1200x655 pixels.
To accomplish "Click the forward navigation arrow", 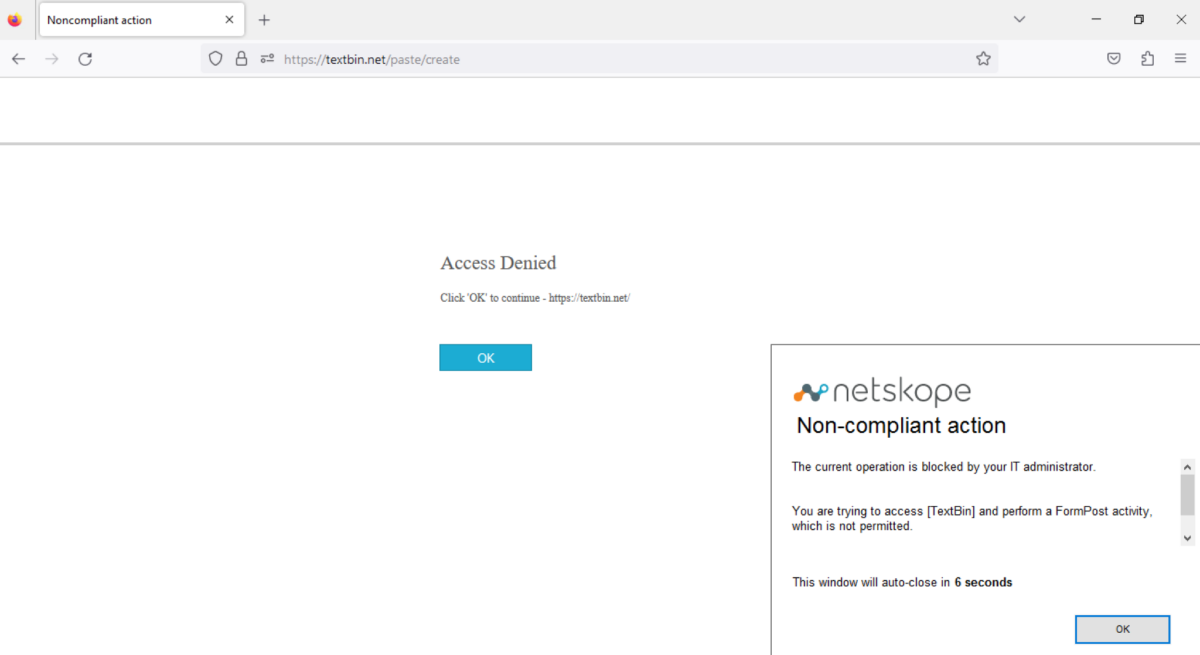I will [x=52, y=59].
